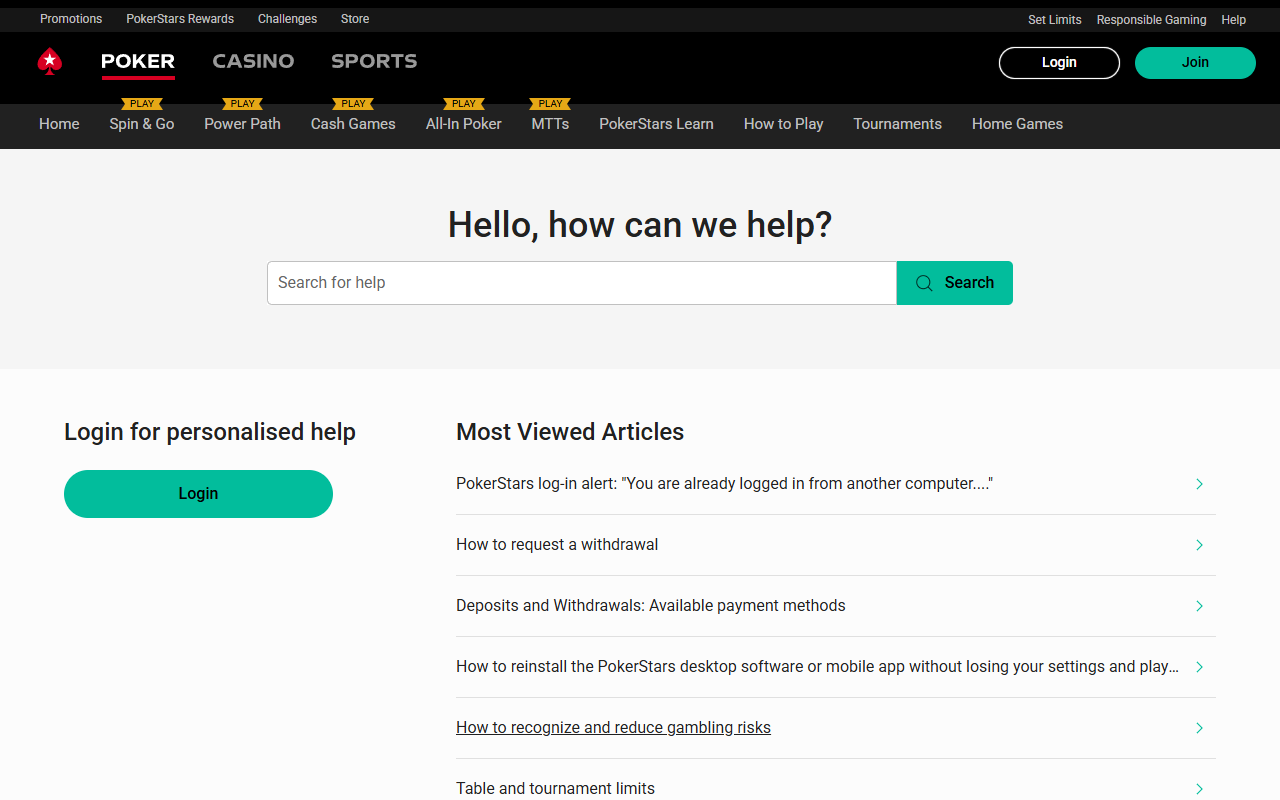Focus the Search for help input field
This screenshot has width=1280, height=800.
tap(582, 283)
